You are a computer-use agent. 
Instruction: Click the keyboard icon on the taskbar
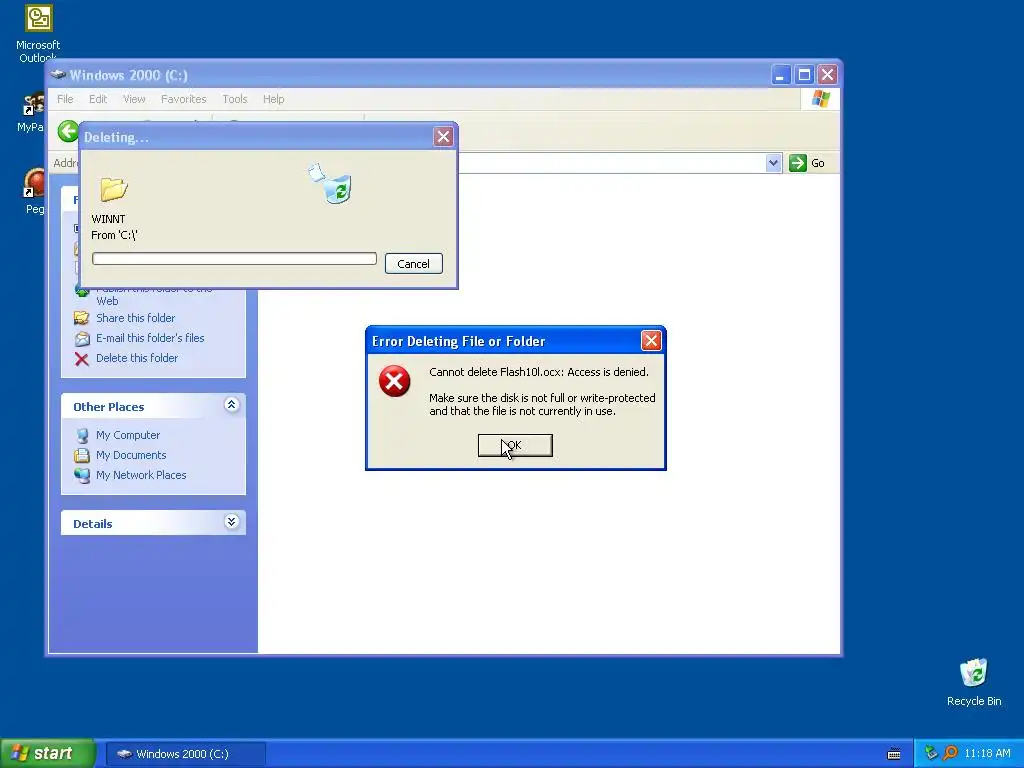[x=894, y=754]
